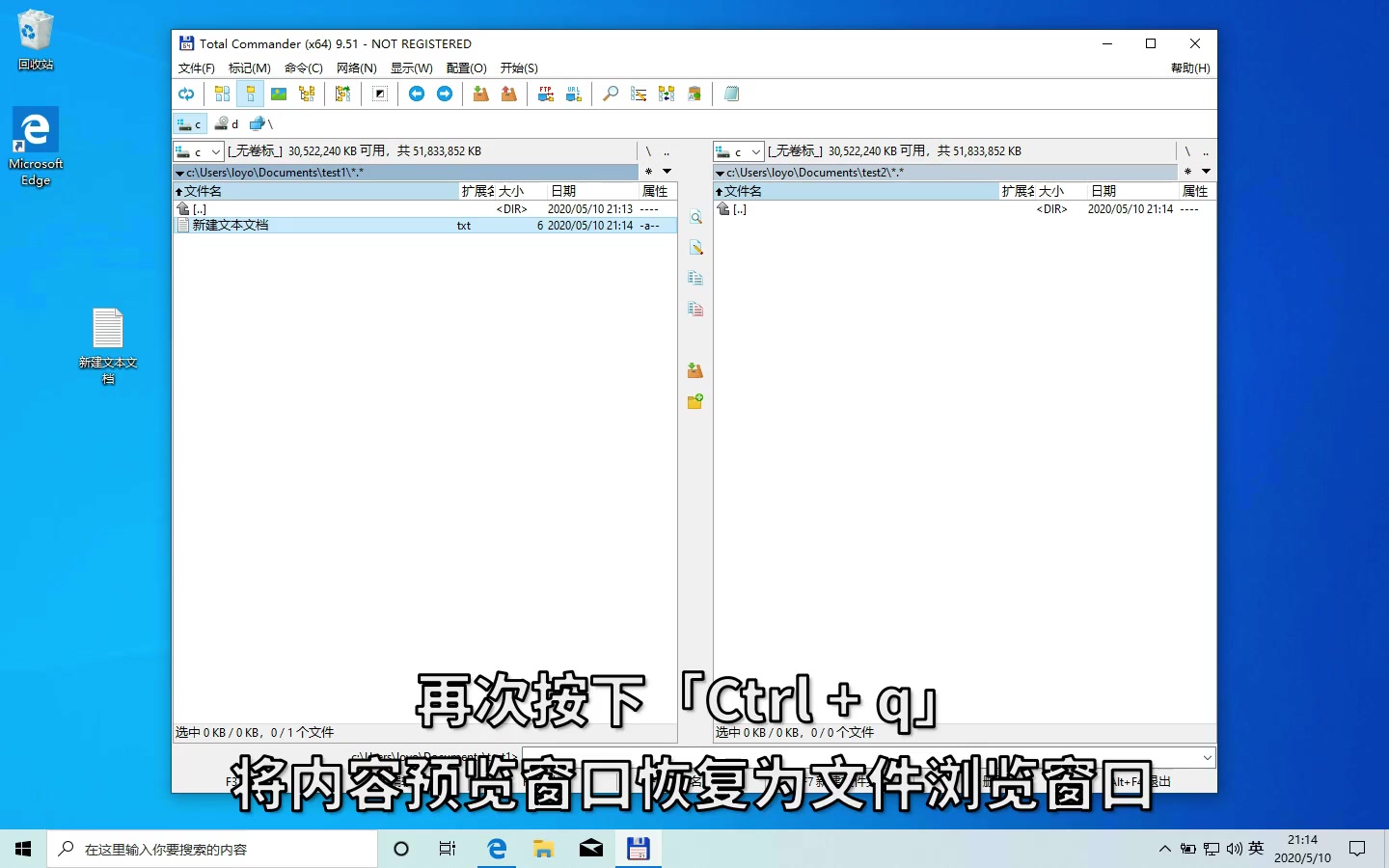Viewport: 1389px width, 868px height.
Task: Open the 标记(M) menu
Action: (x=249, y=68)
